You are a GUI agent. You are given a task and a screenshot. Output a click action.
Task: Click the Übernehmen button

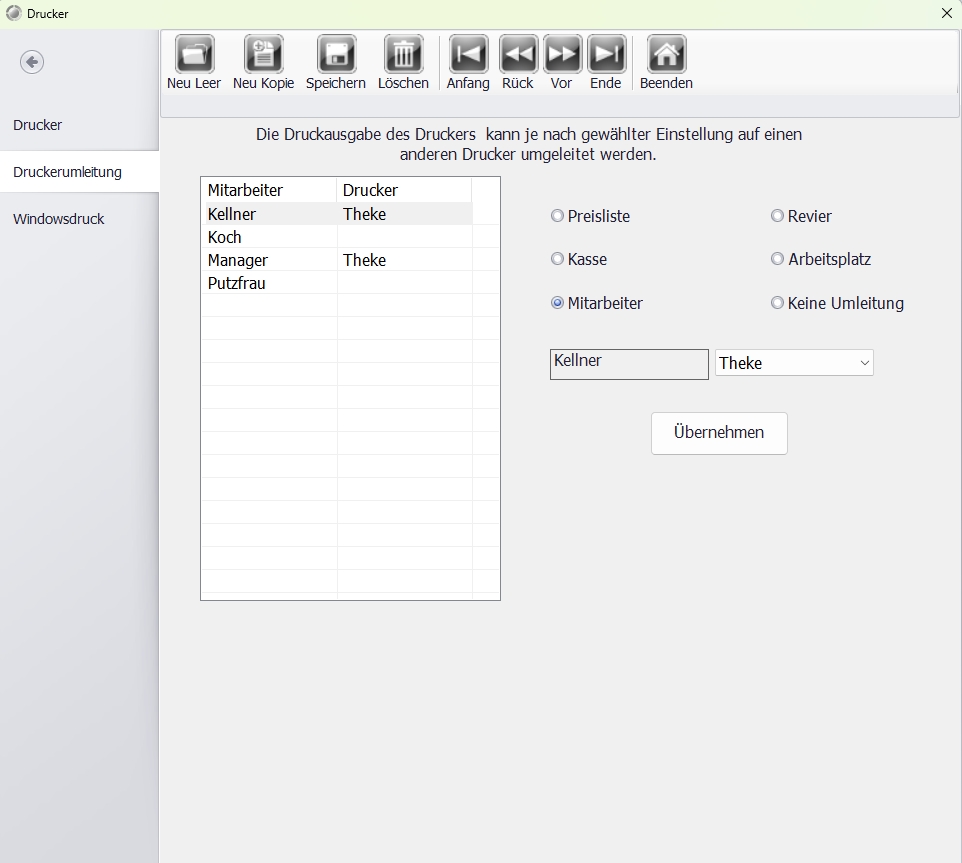coord(719,433)
